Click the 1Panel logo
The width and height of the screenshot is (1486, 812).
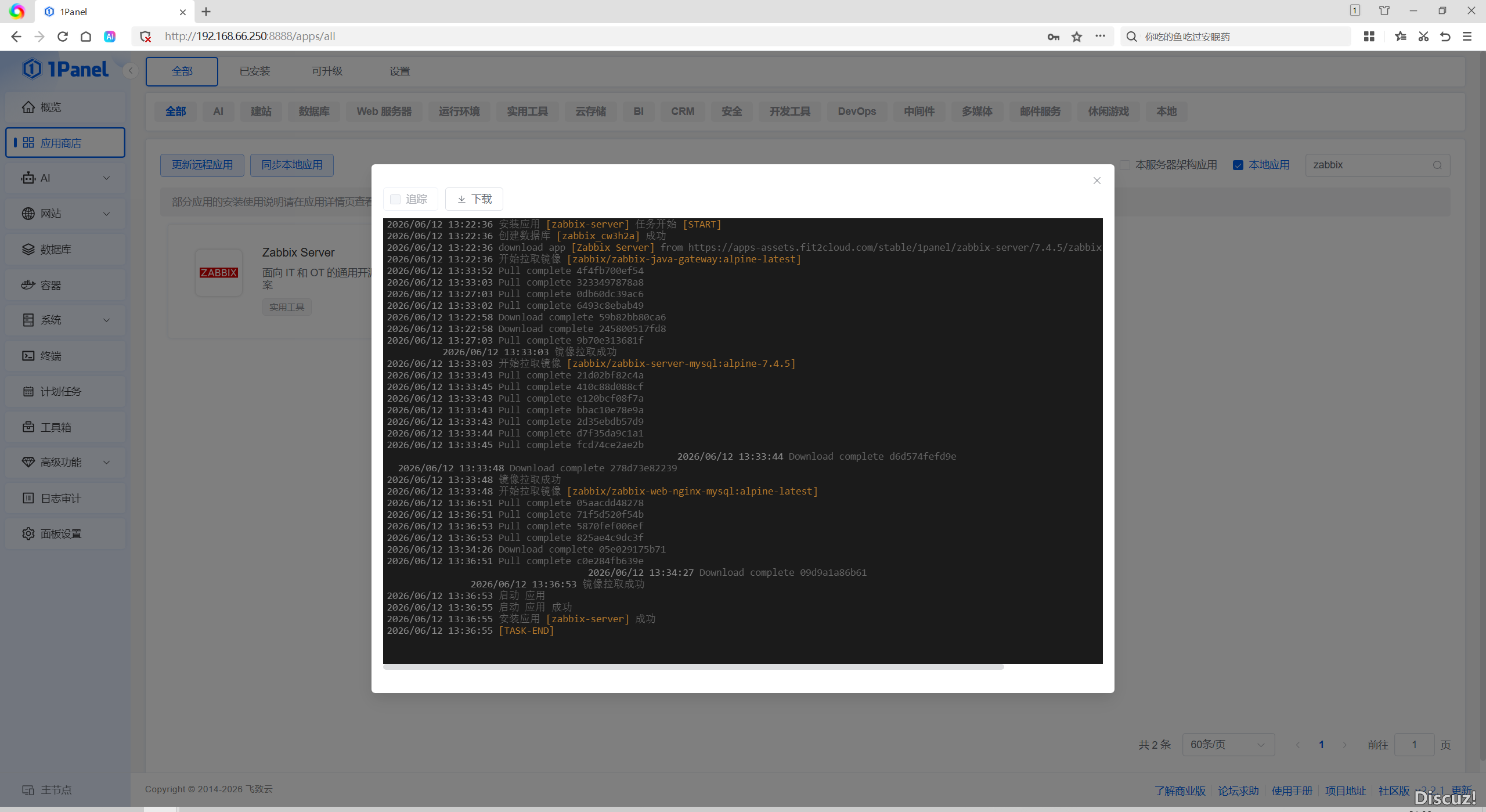tap(65, 69)
